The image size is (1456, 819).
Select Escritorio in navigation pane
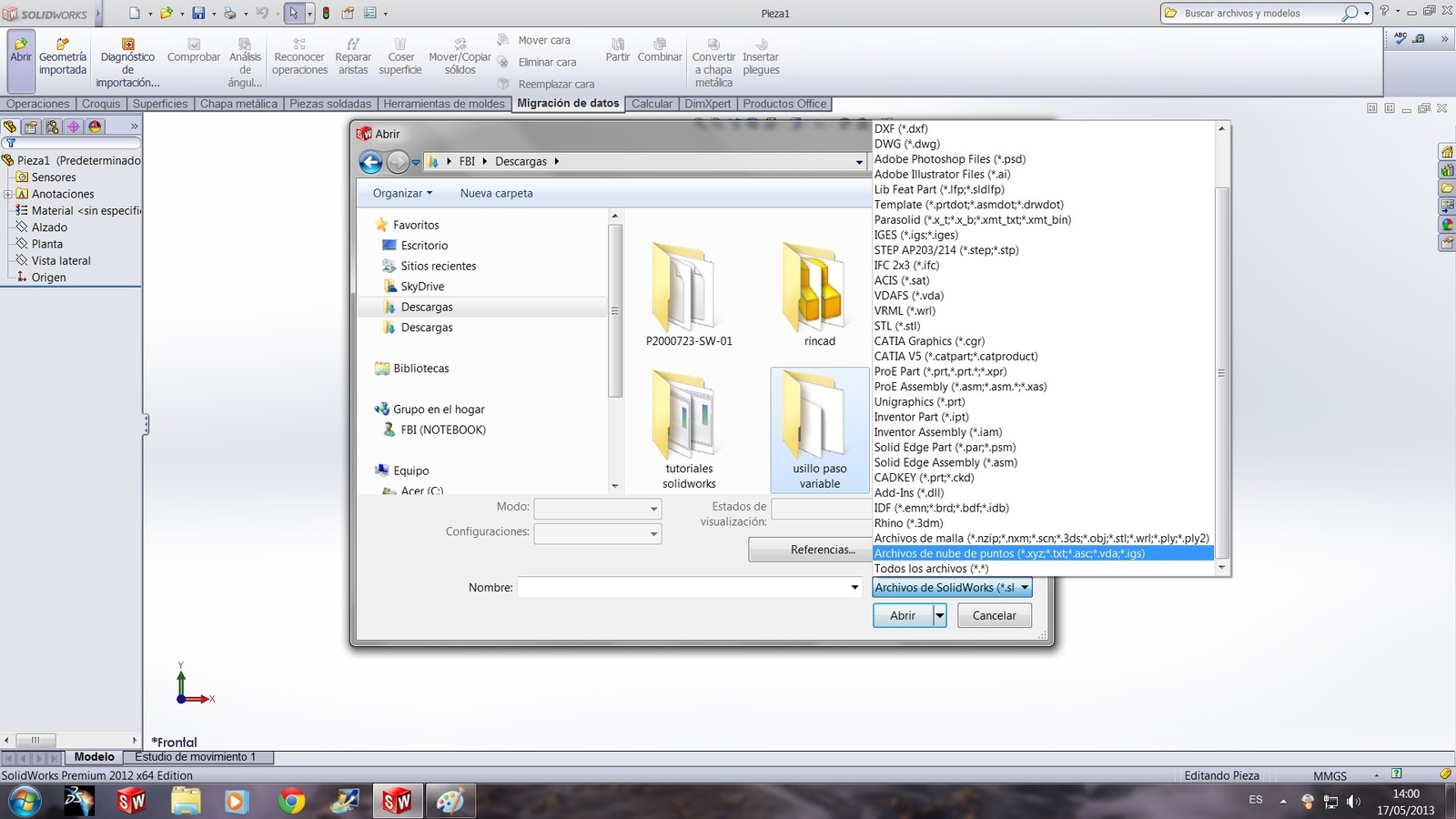(424, 246)
